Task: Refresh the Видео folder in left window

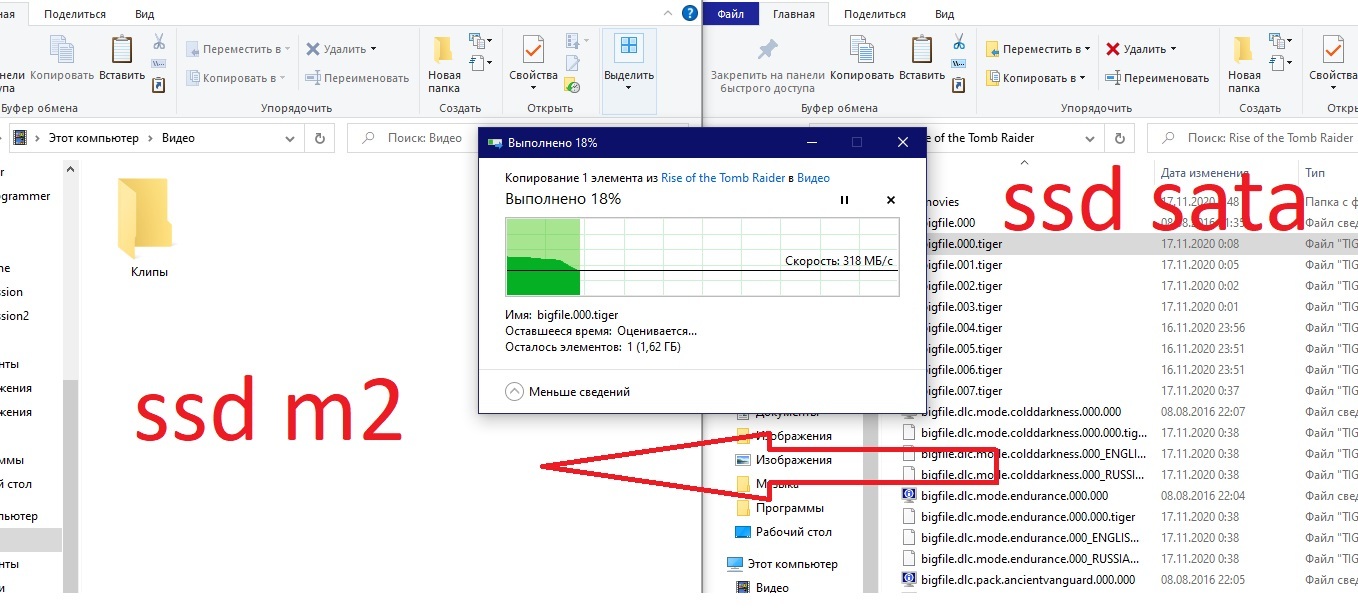Action: point(320,138)
